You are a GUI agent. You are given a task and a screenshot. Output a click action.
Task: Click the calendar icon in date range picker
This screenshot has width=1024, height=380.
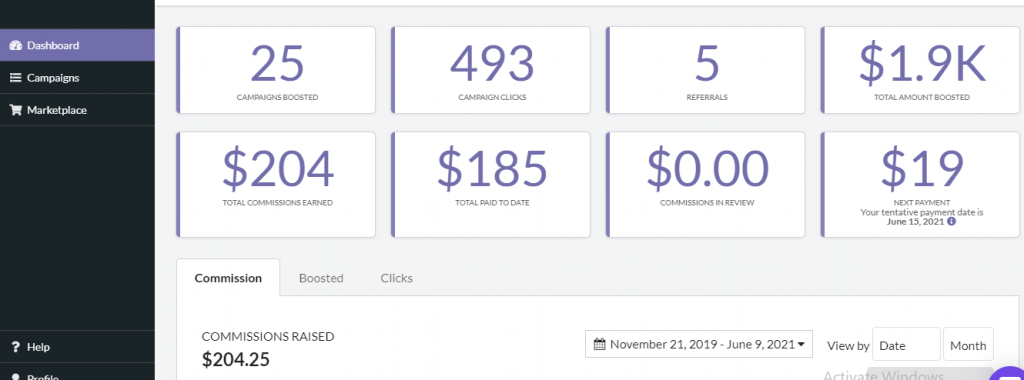coord(600,344)
